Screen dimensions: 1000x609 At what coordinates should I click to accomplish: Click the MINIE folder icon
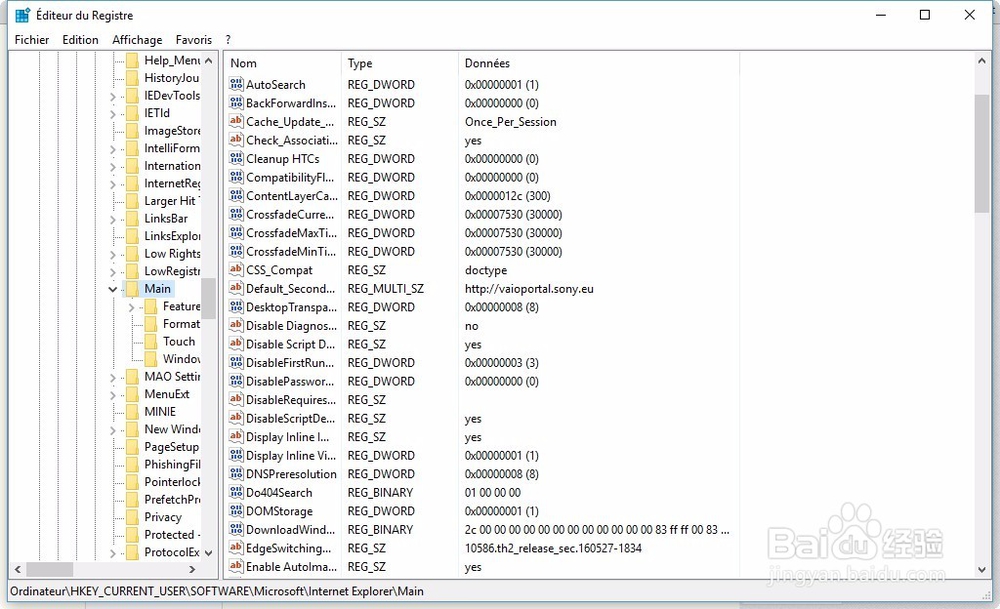132,412
